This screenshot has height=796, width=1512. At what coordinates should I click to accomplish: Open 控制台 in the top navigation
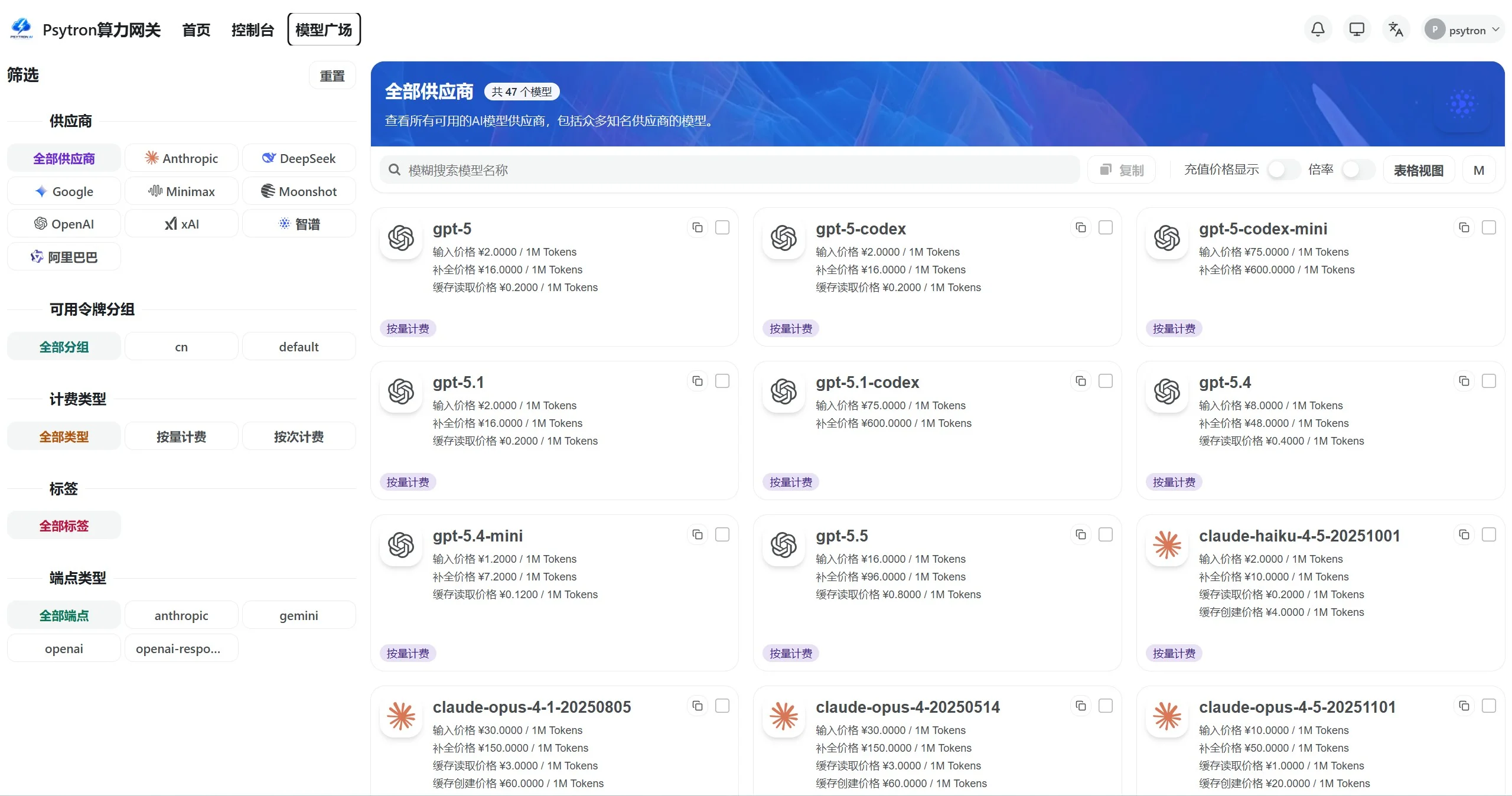[x=252, y=30]
